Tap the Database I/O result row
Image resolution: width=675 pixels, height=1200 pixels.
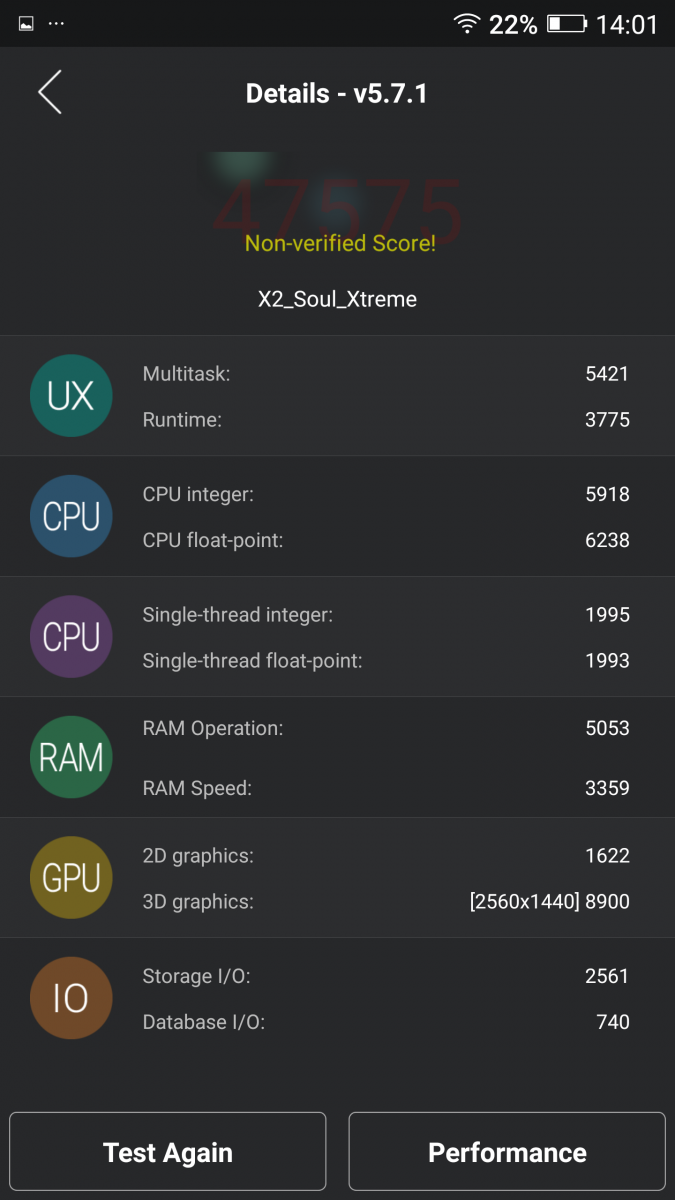386,1022
